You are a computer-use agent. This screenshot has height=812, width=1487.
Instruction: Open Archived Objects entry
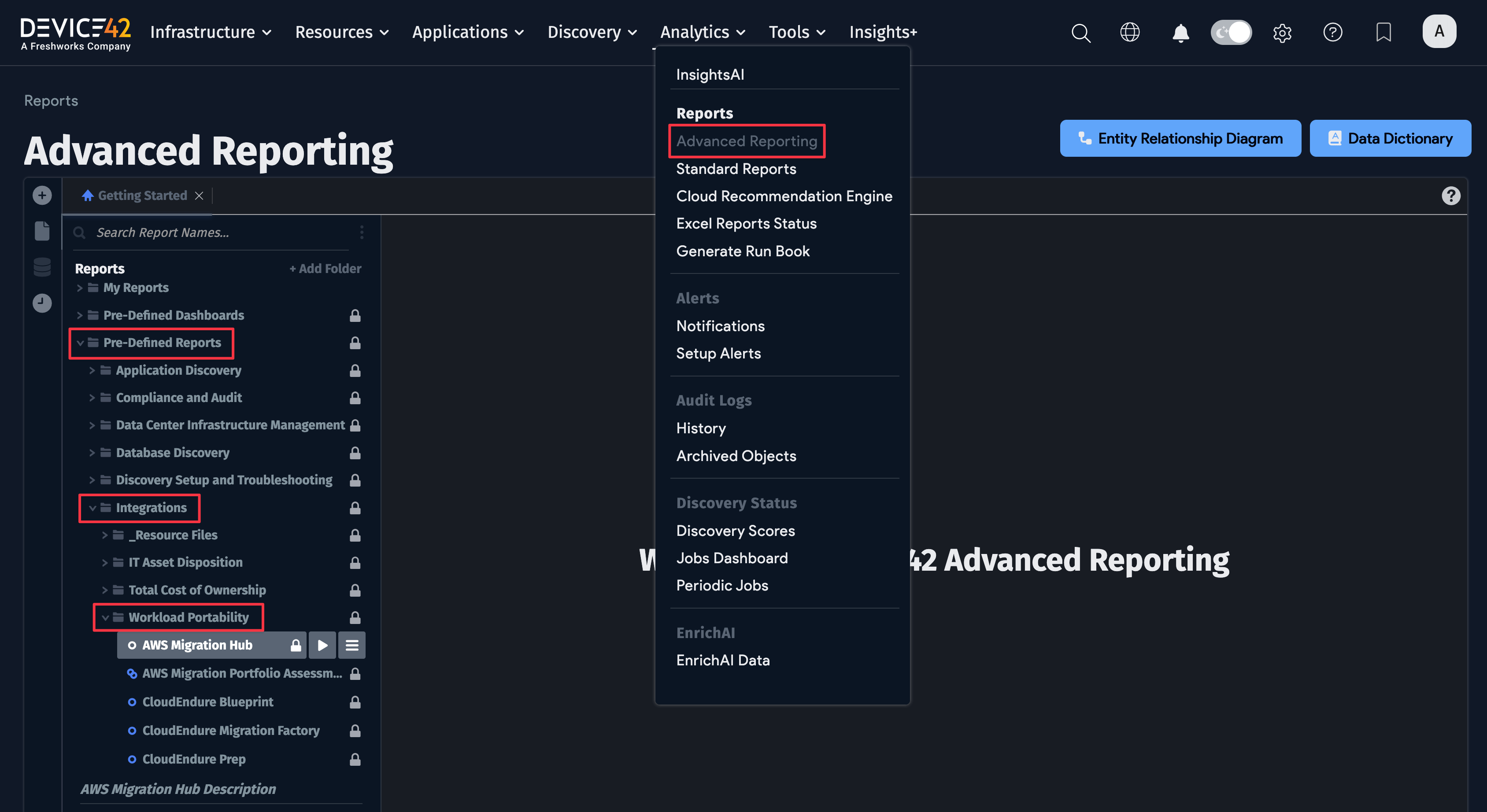736,456
